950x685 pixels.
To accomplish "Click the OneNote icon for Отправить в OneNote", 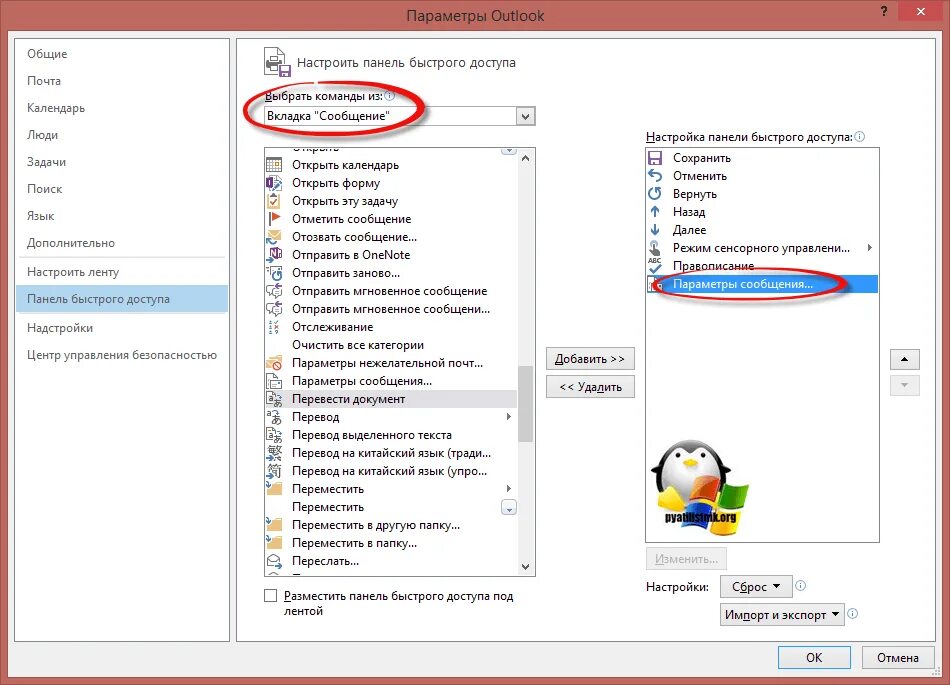I will pyautogui.click(x=274, y=255).
